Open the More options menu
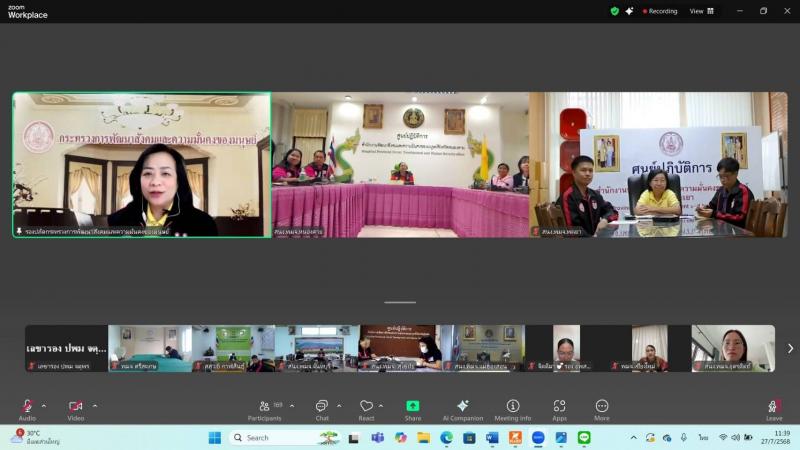This screenshot has width=800, height=450. click(602, 410)
